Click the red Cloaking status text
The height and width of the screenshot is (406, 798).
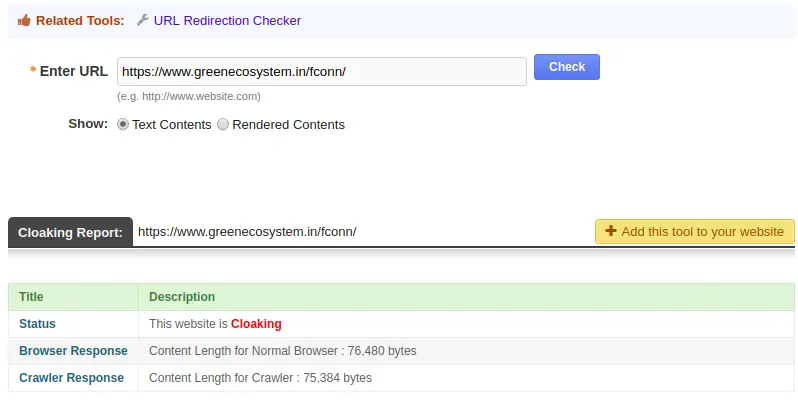click(x=256, y=324)
